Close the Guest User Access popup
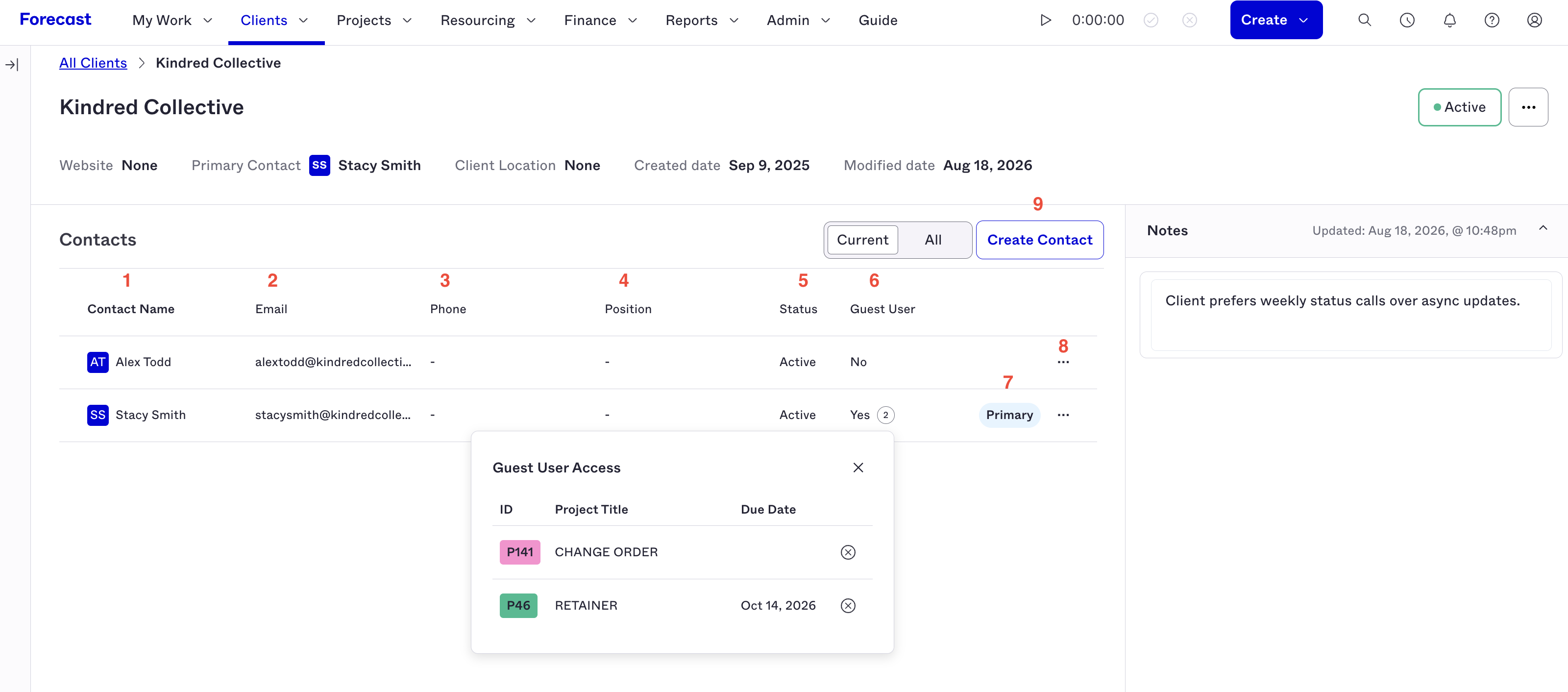The height and width of the screenshot is (692, 1568). [x=858, y=468]
